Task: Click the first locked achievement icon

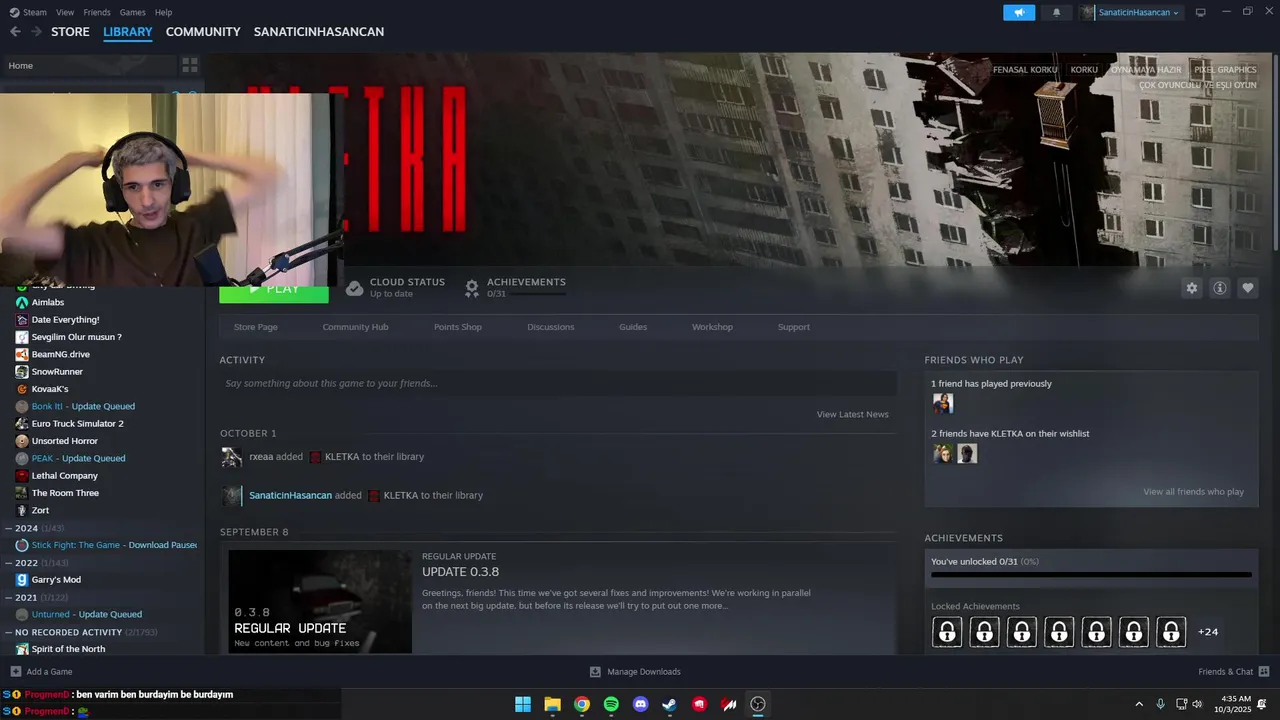Action: (x=947, y=632)
